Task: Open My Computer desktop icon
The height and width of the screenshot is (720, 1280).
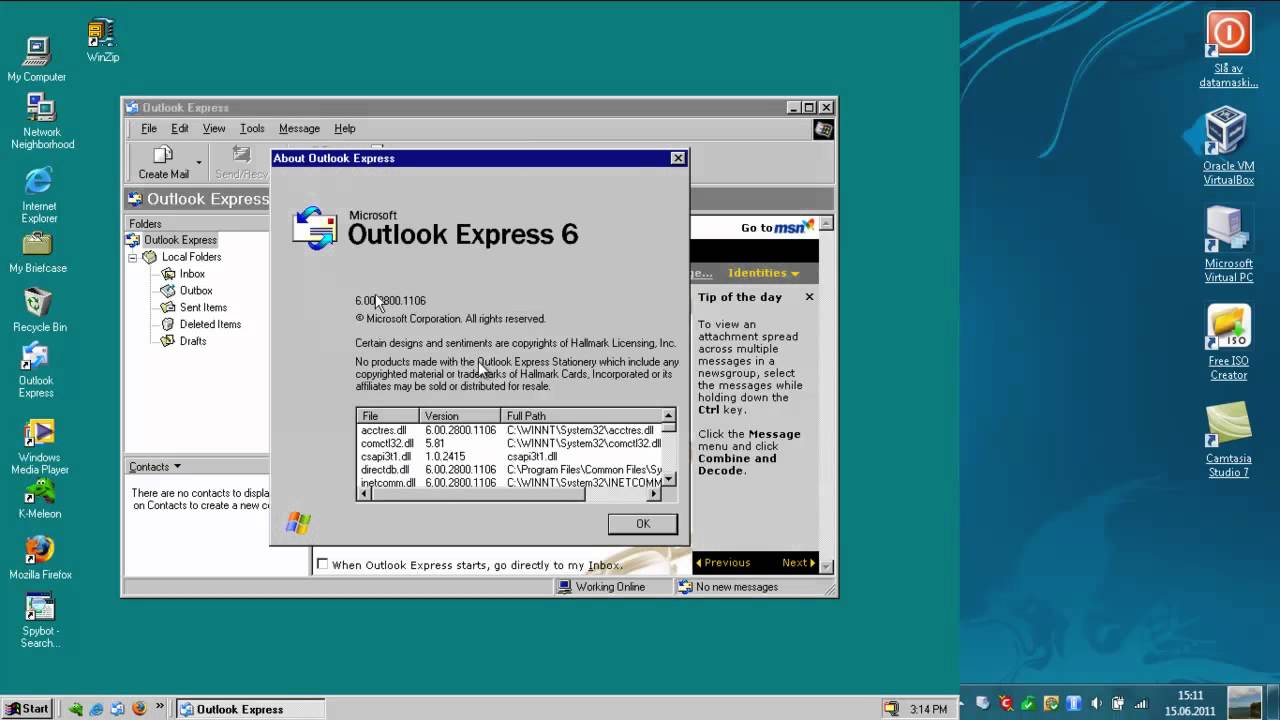Action: (37, 59)
